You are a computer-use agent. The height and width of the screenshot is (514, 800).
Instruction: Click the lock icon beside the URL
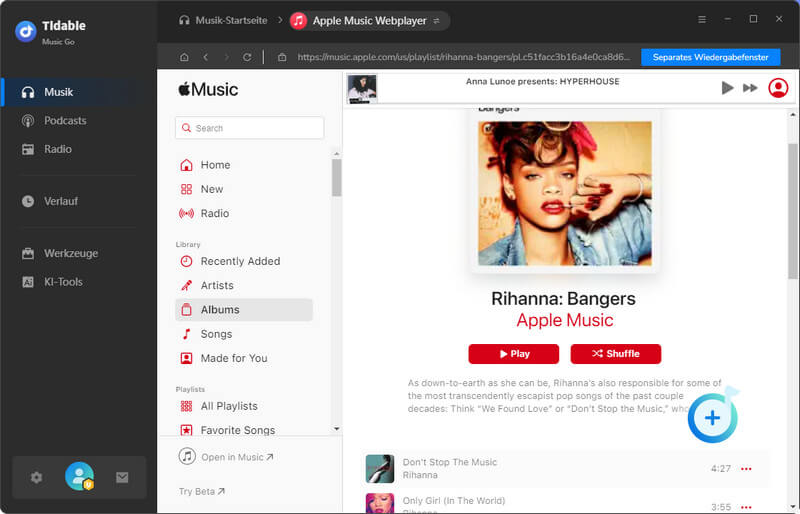282,57
